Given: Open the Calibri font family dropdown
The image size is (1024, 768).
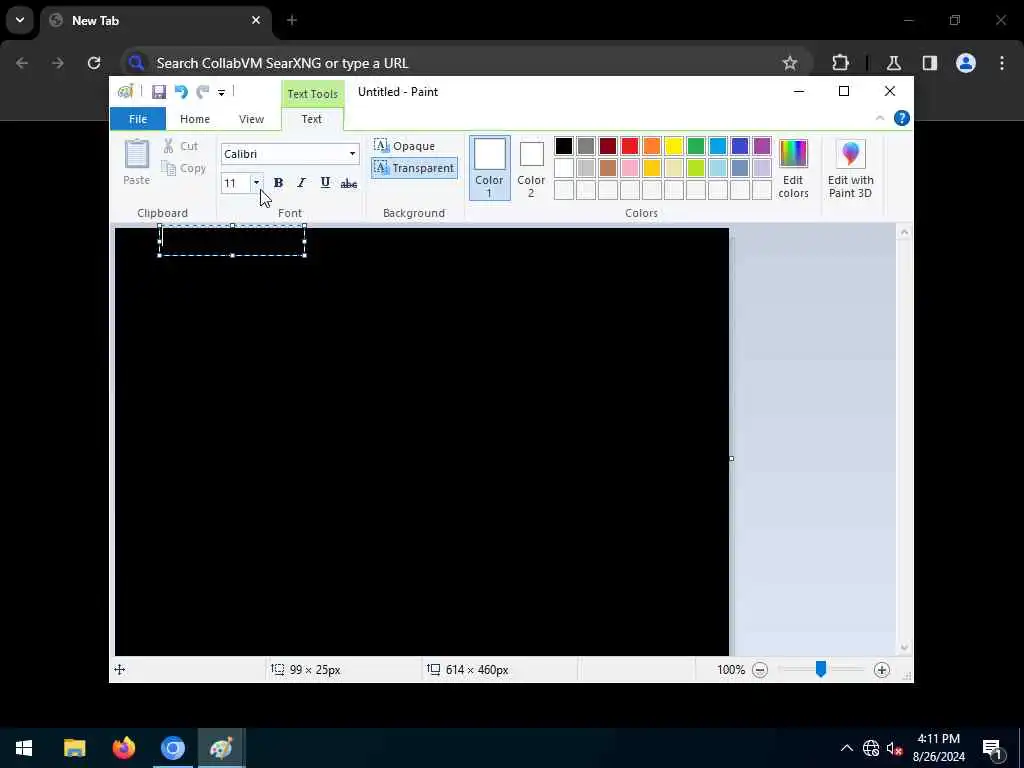Looking at the screenshot, I should pos(352,154).
